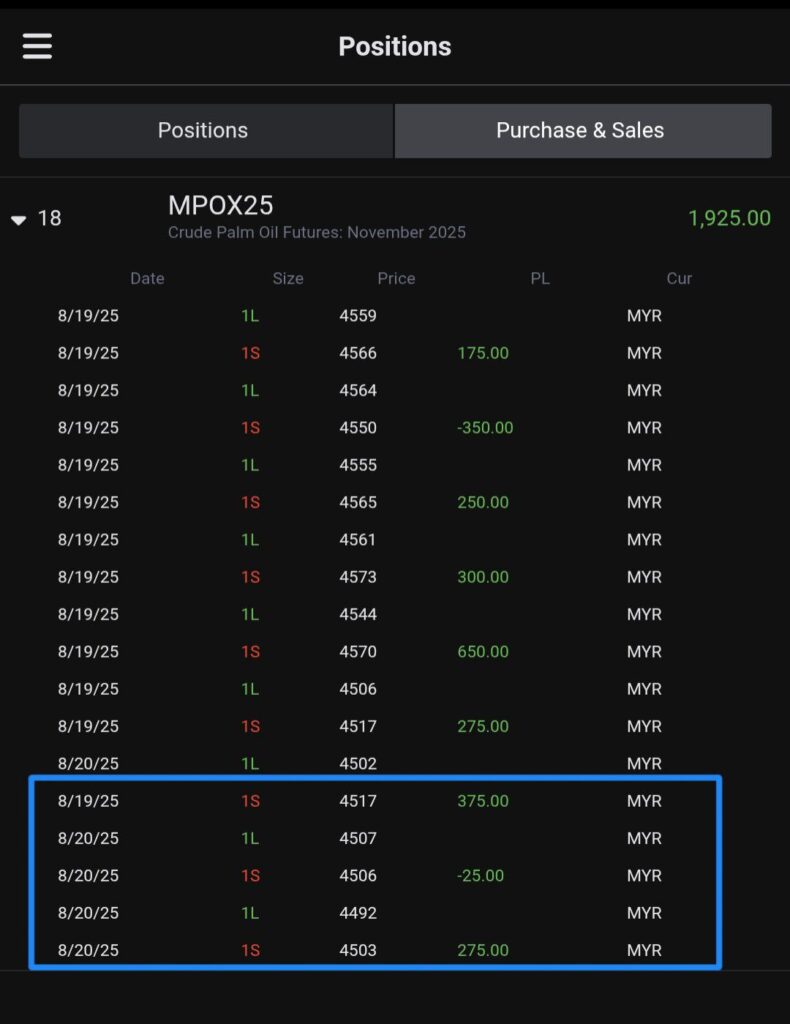790x1024 pixels.
Task: Switch to the Positions tab
Action: tap(203, 131)
